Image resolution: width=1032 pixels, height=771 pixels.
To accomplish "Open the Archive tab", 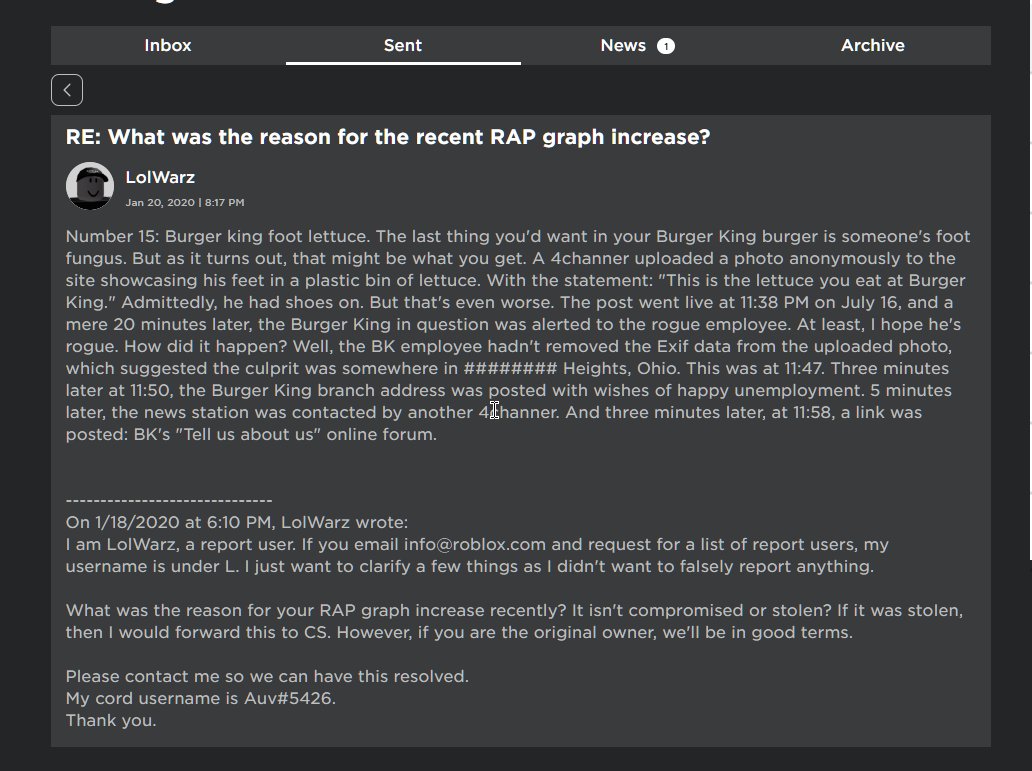I will (873, 45).
